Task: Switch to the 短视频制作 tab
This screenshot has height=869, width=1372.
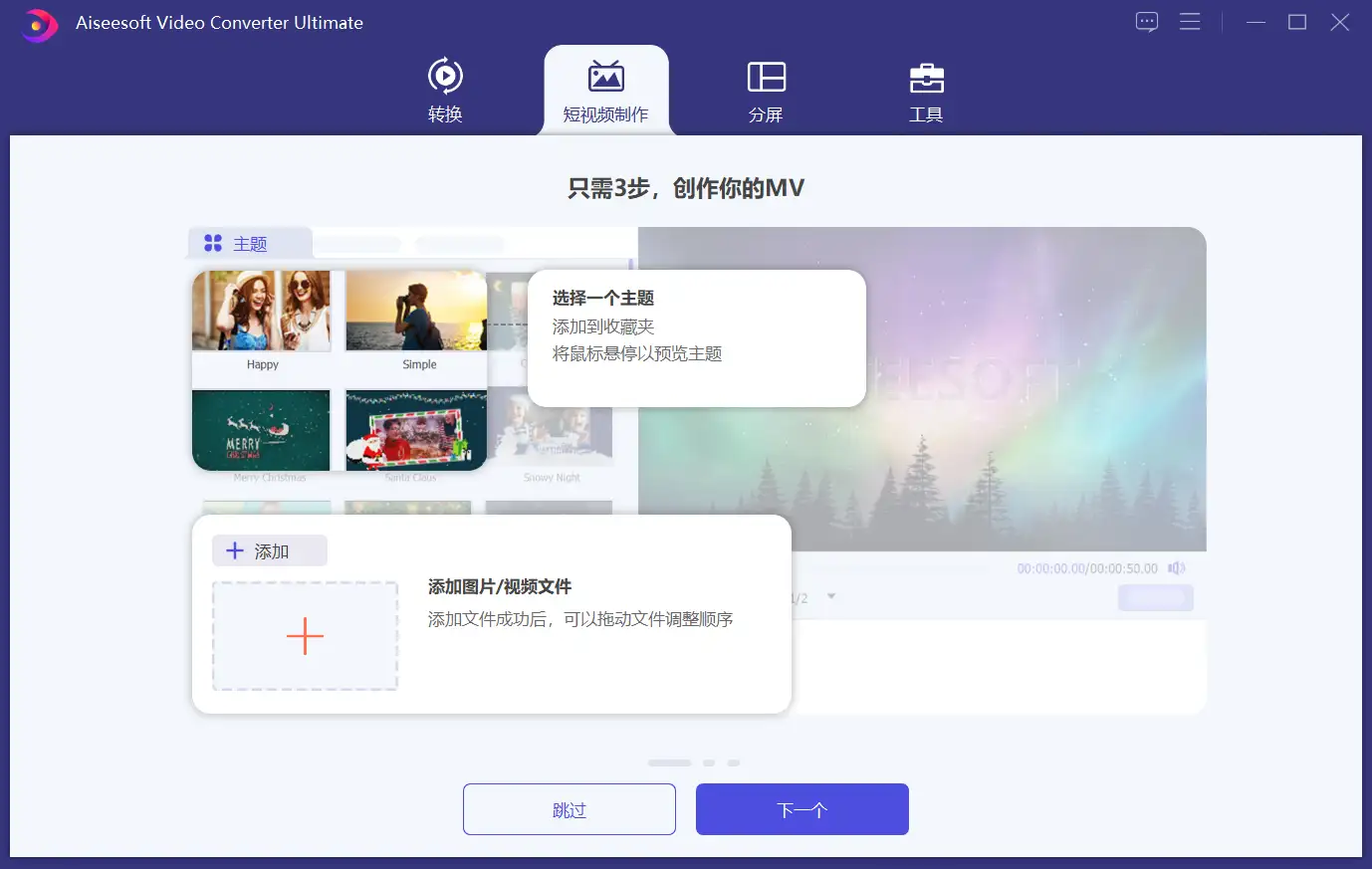Action: pyautogui.click(x=605, y=91)
